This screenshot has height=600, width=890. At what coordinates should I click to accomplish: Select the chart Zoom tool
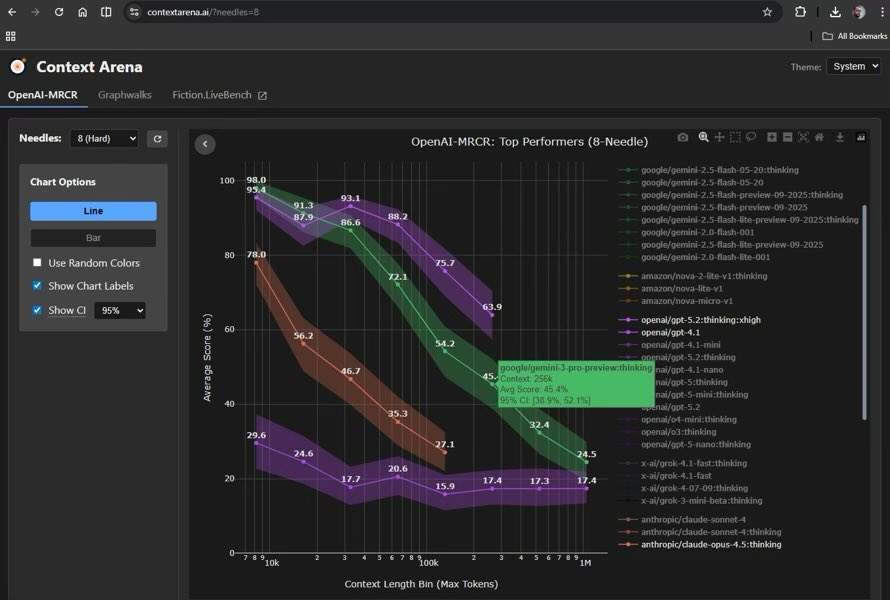point(703,137)
